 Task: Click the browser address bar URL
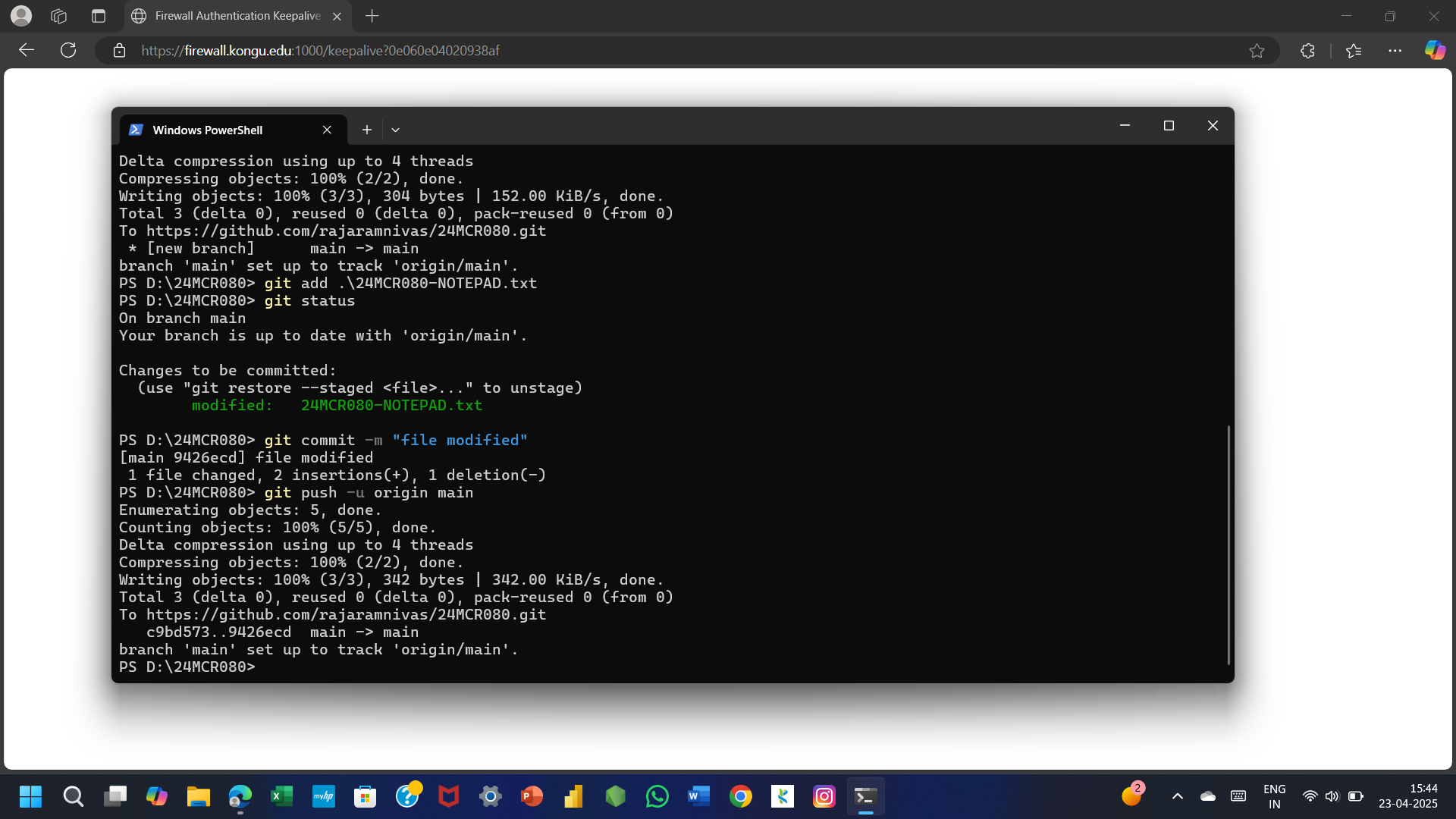click(x=320, y=51)
